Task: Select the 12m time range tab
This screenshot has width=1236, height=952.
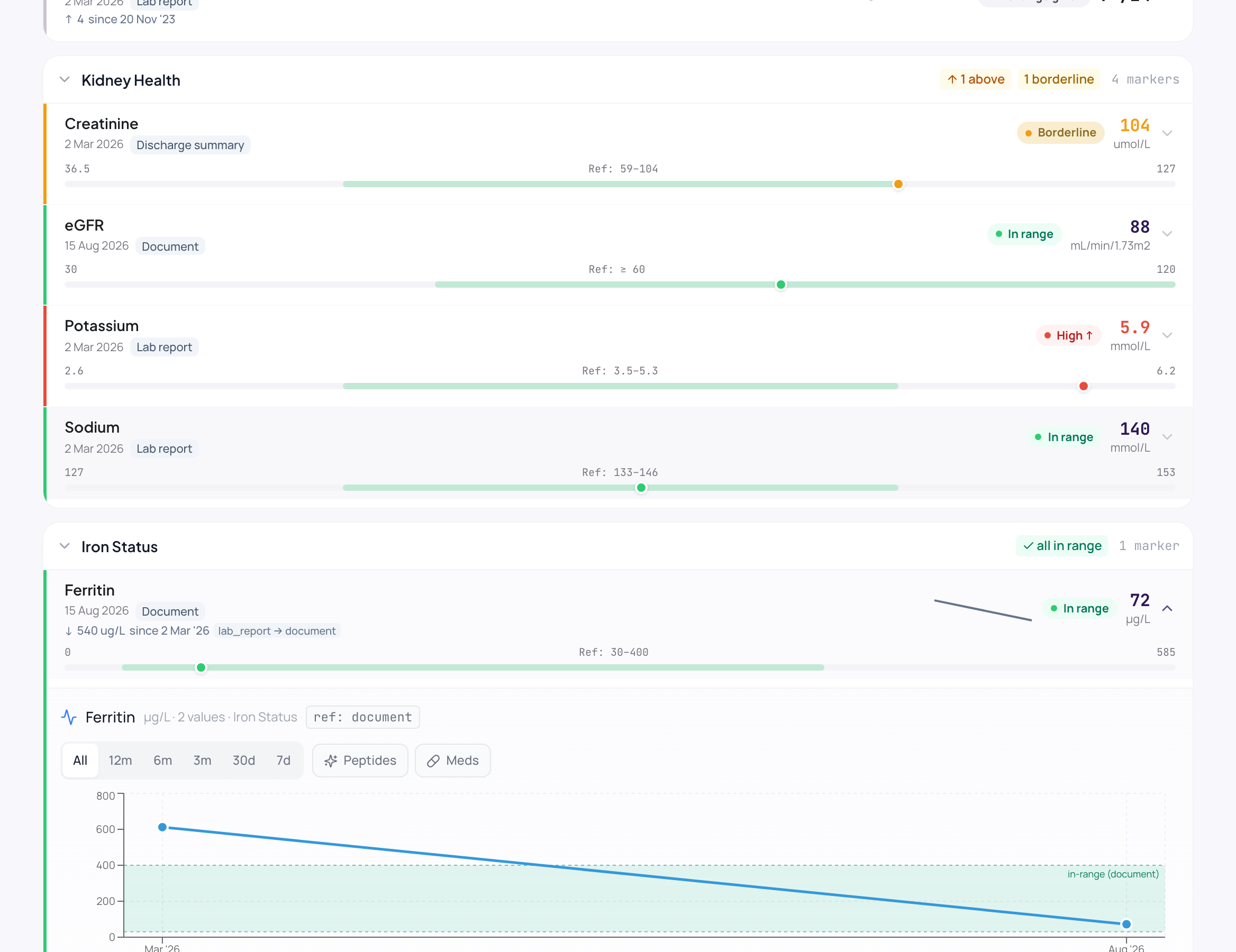Action: [120, 760]
